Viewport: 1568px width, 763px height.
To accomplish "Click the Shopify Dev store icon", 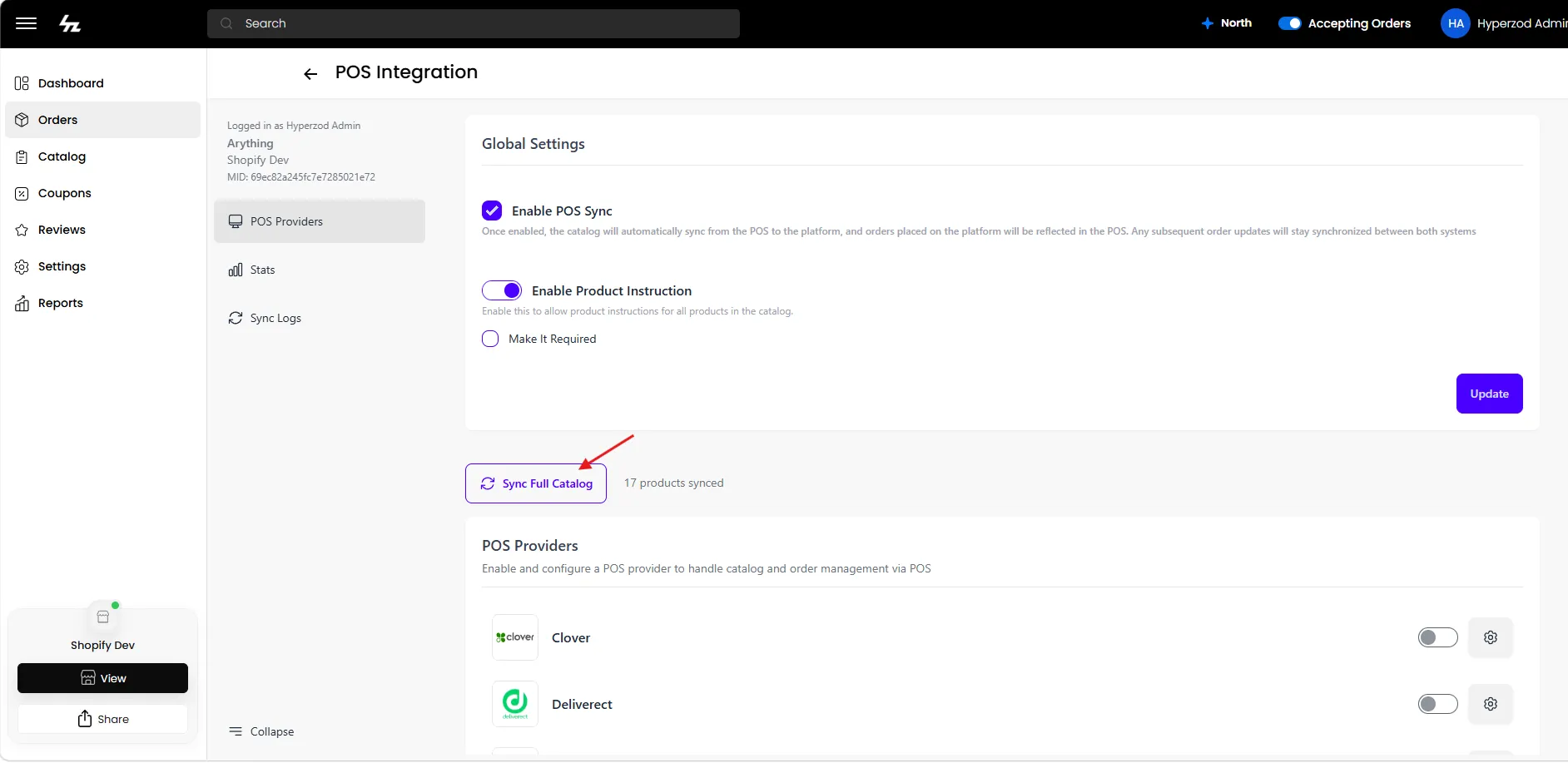I will (103, 617).
